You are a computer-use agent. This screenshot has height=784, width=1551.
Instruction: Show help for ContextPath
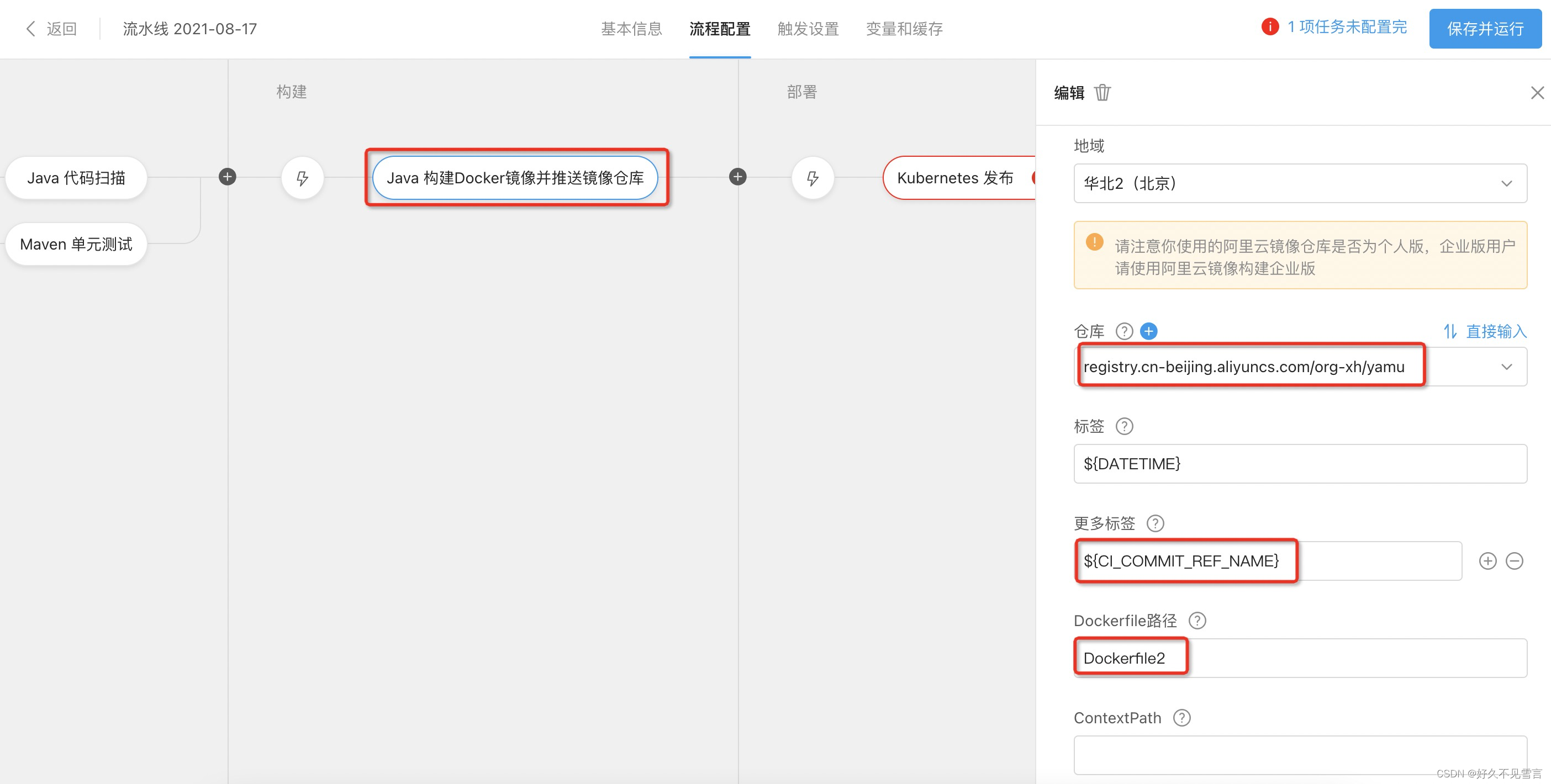1181,718
